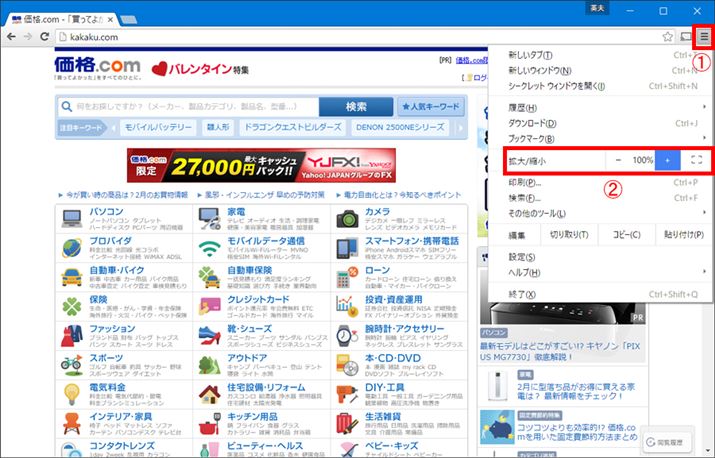Choose 検索(F)... in the menu

point(600,198)
